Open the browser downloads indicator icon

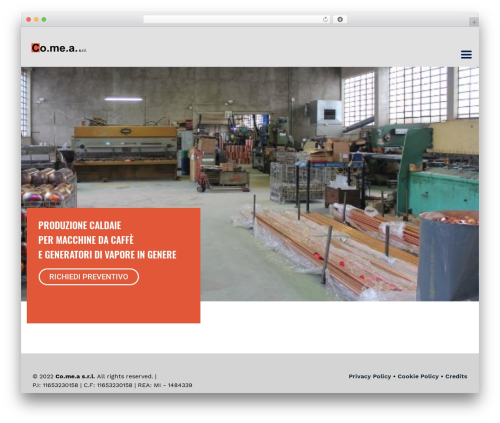[340, 20]
